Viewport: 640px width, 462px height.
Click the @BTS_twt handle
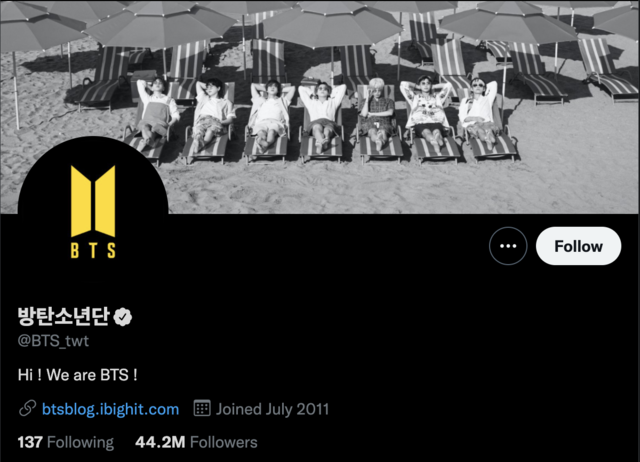click(53, 341)
